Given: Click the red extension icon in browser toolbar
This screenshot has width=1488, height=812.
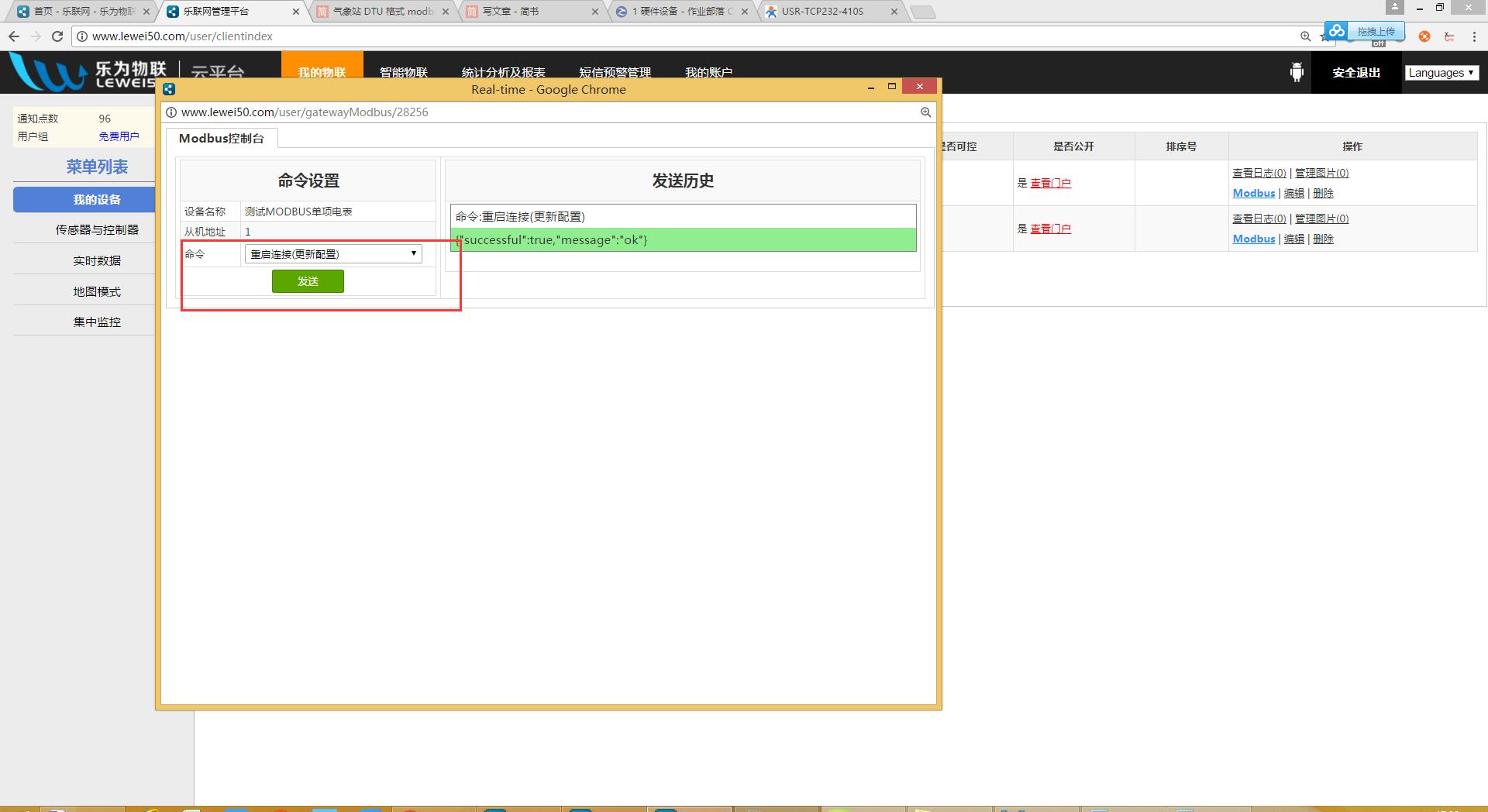Looking at the screenshot, I should tap(1449, 36).
